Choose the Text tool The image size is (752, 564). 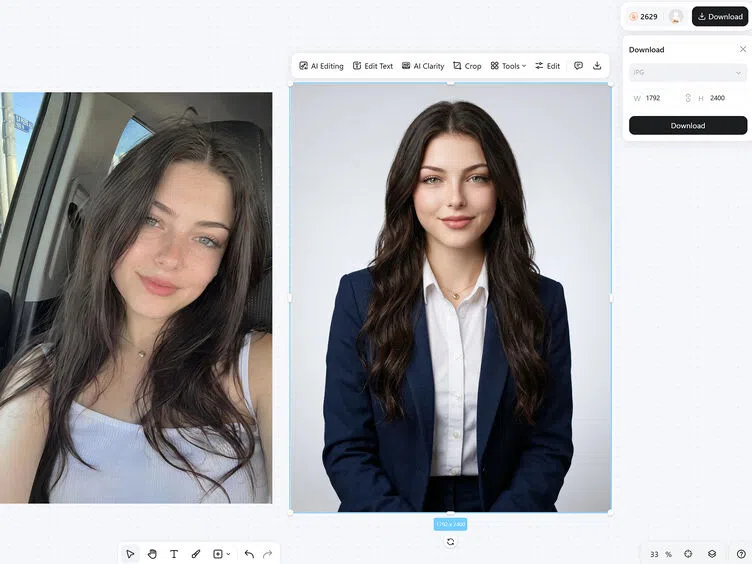pos(174,554)
